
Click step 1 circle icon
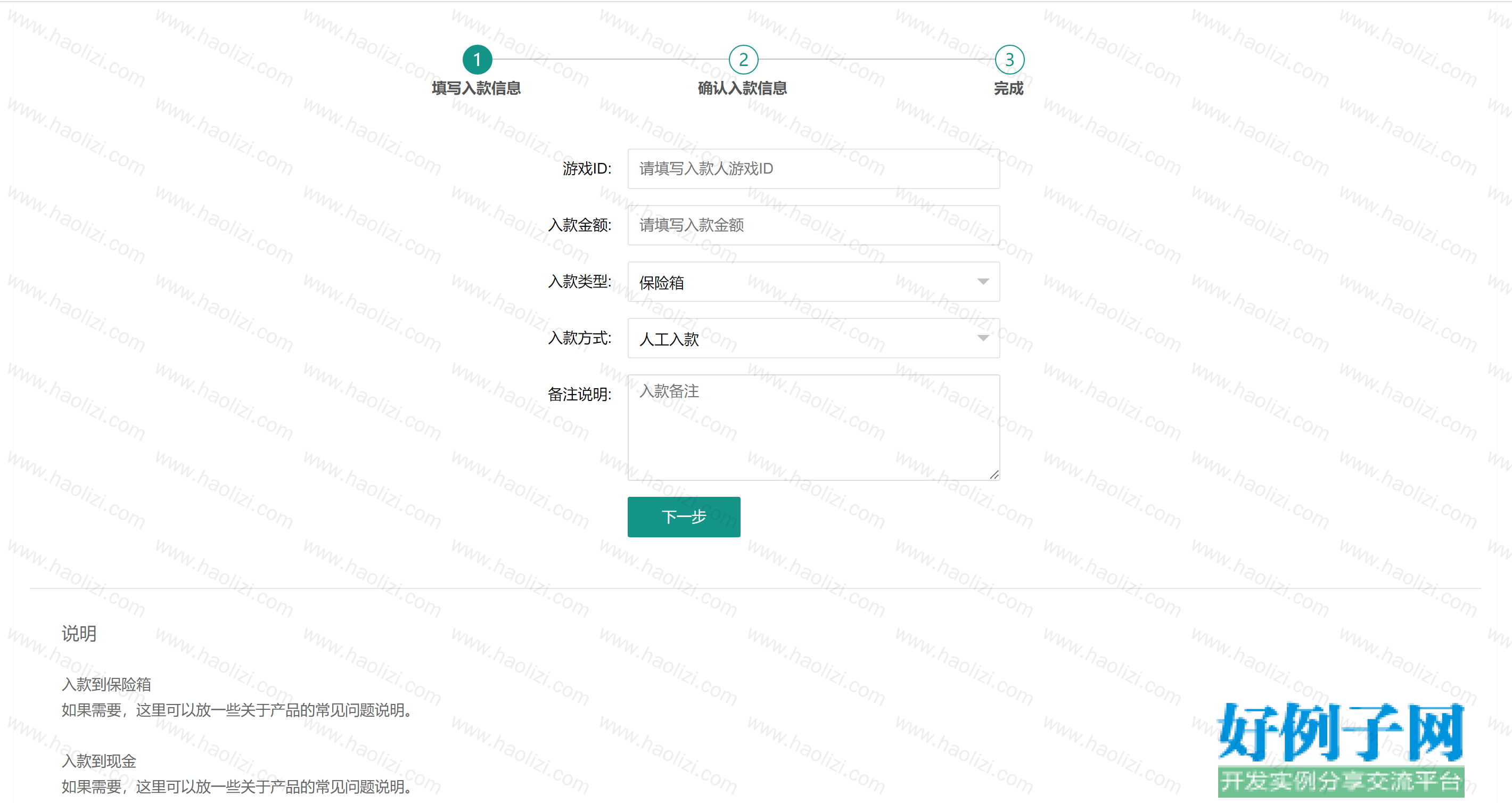pos(477,59)
